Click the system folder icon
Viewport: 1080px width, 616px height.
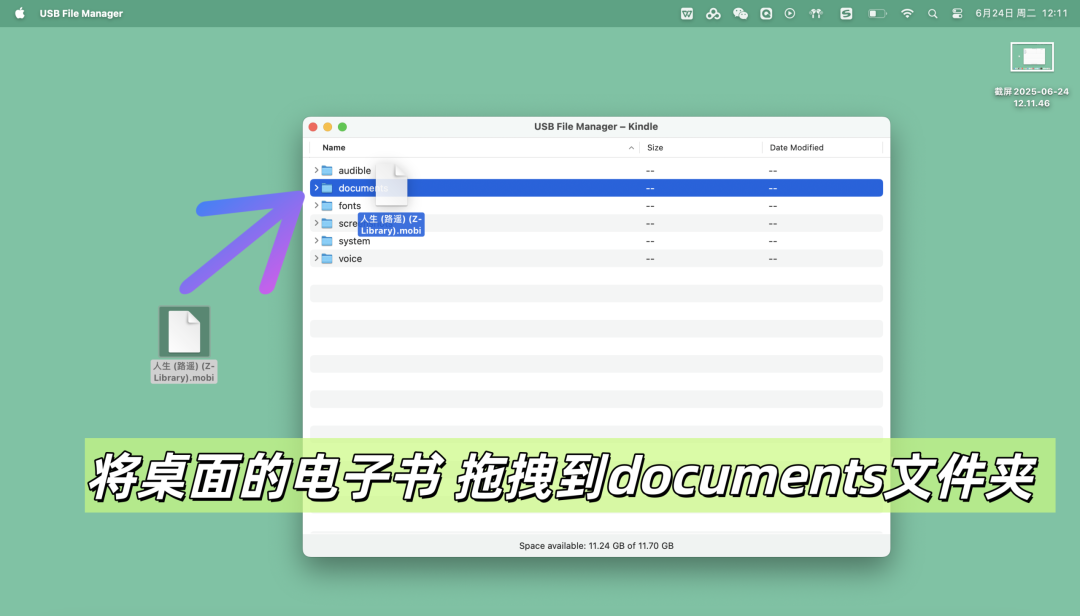327,241
